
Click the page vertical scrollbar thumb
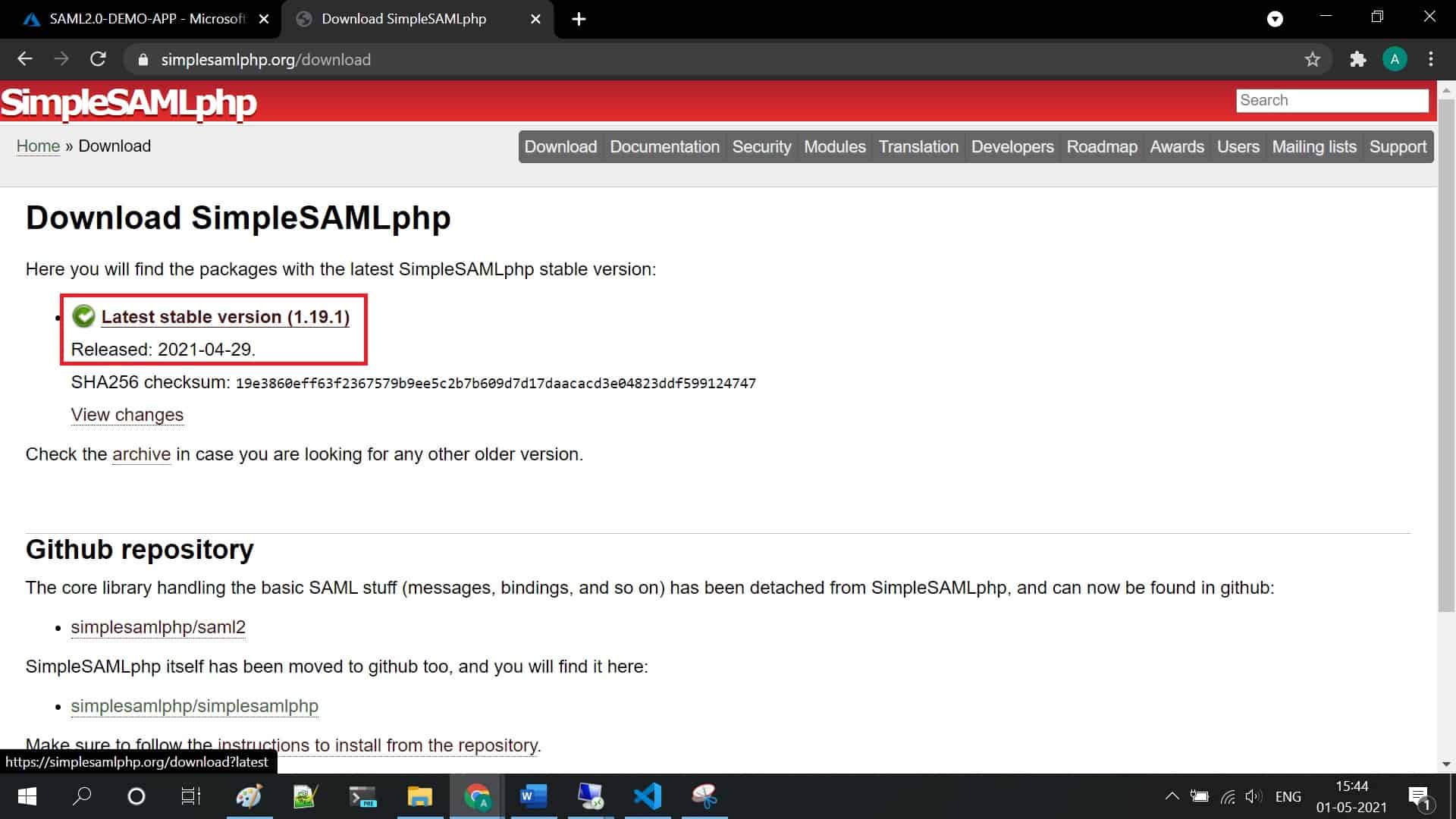pos(1446,355)
